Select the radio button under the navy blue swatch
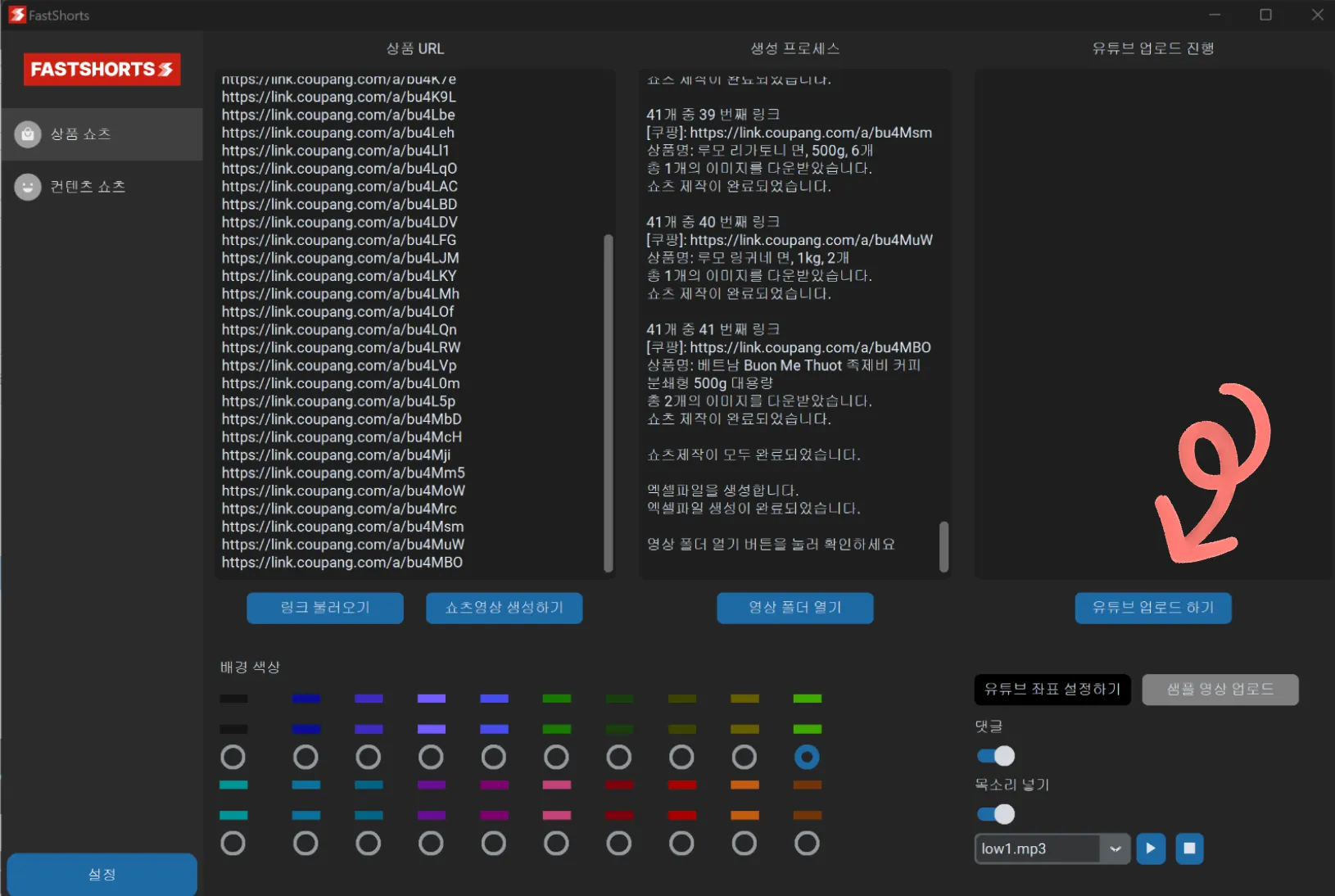 pyautogui.click(x=305, y=758)
